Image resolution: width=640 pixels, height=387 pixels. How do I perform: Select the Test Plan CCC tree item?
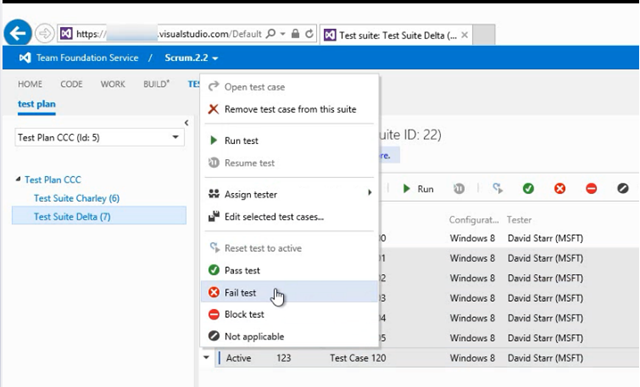53,180
